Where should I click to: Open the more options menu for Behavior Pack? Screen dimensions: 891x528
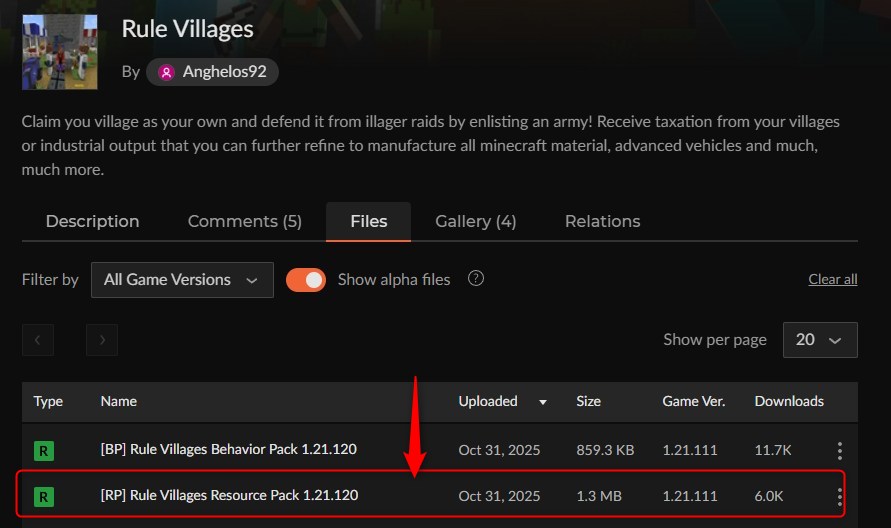(839, 451)
